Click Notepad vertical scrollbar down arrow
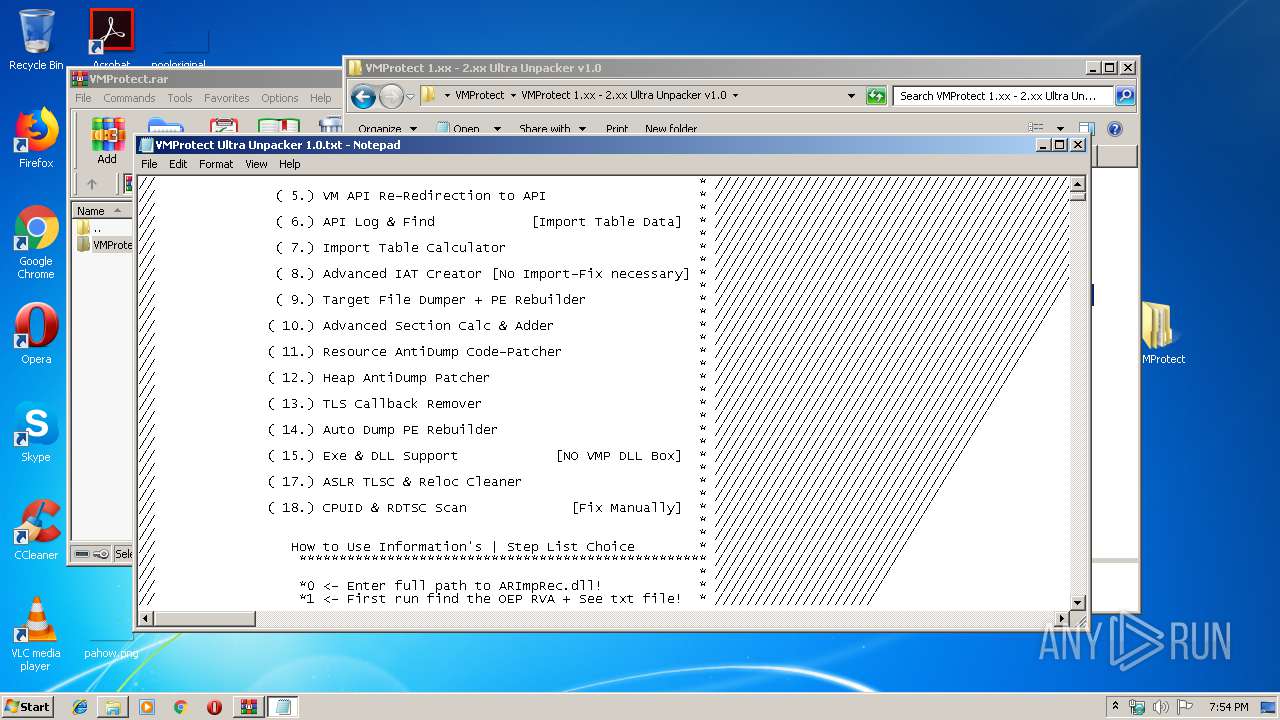This screenshot has height=720, width=1280. coord(1077,602)
